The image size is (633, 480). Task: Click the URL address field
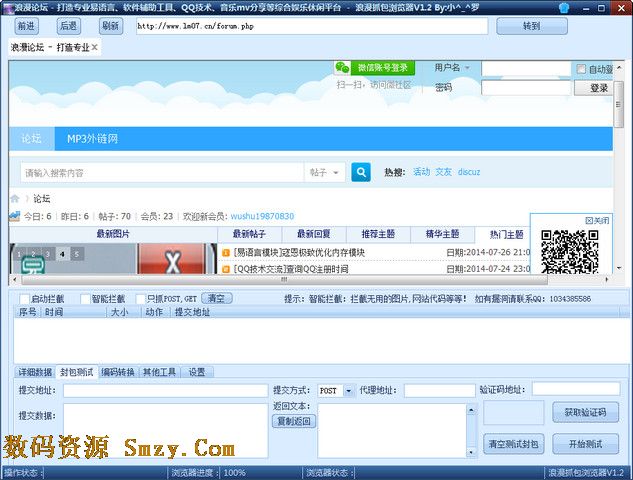312,27
